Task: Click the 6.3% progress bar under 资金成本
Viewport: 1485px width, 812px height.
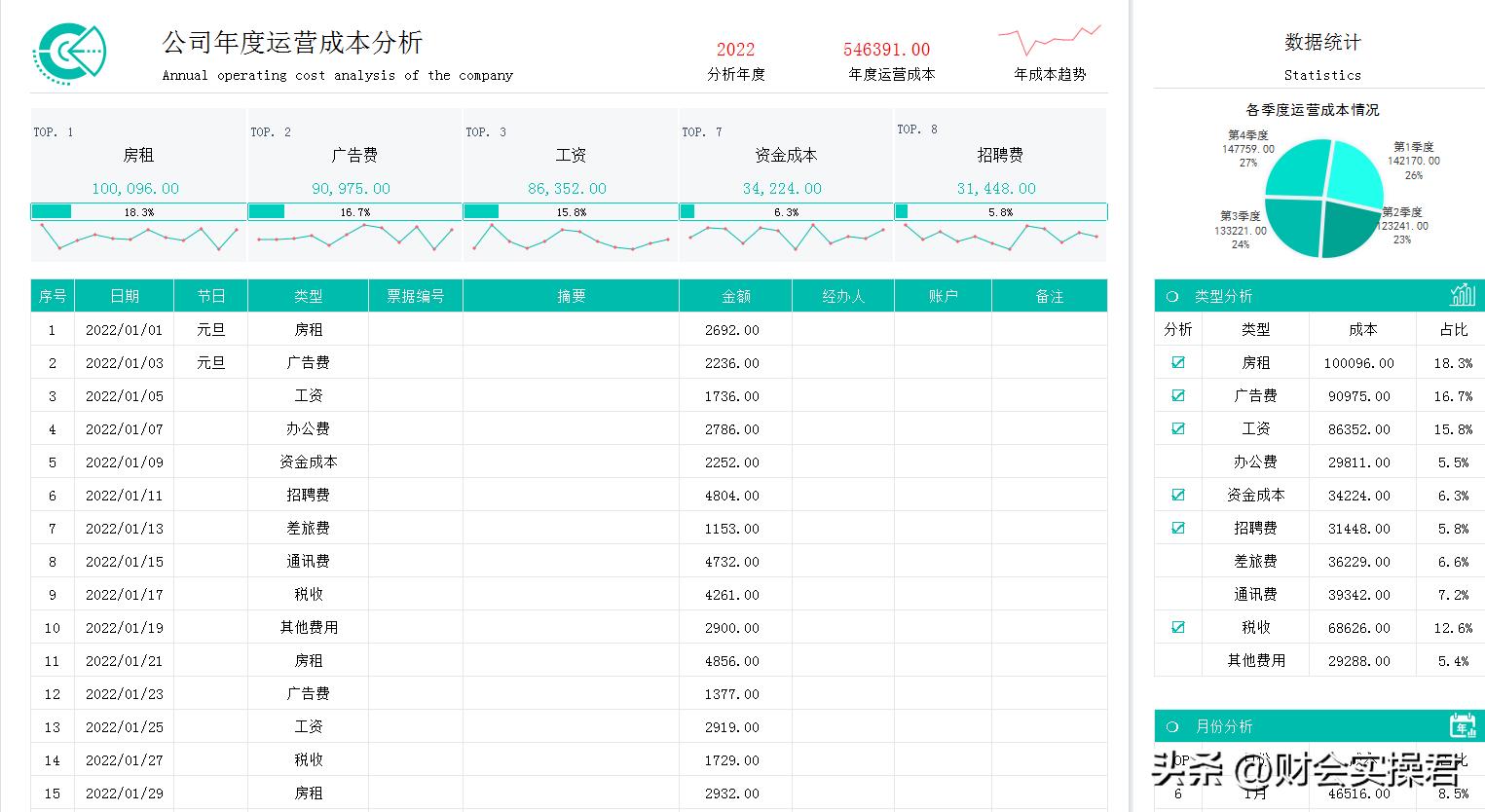Action: 785,210
